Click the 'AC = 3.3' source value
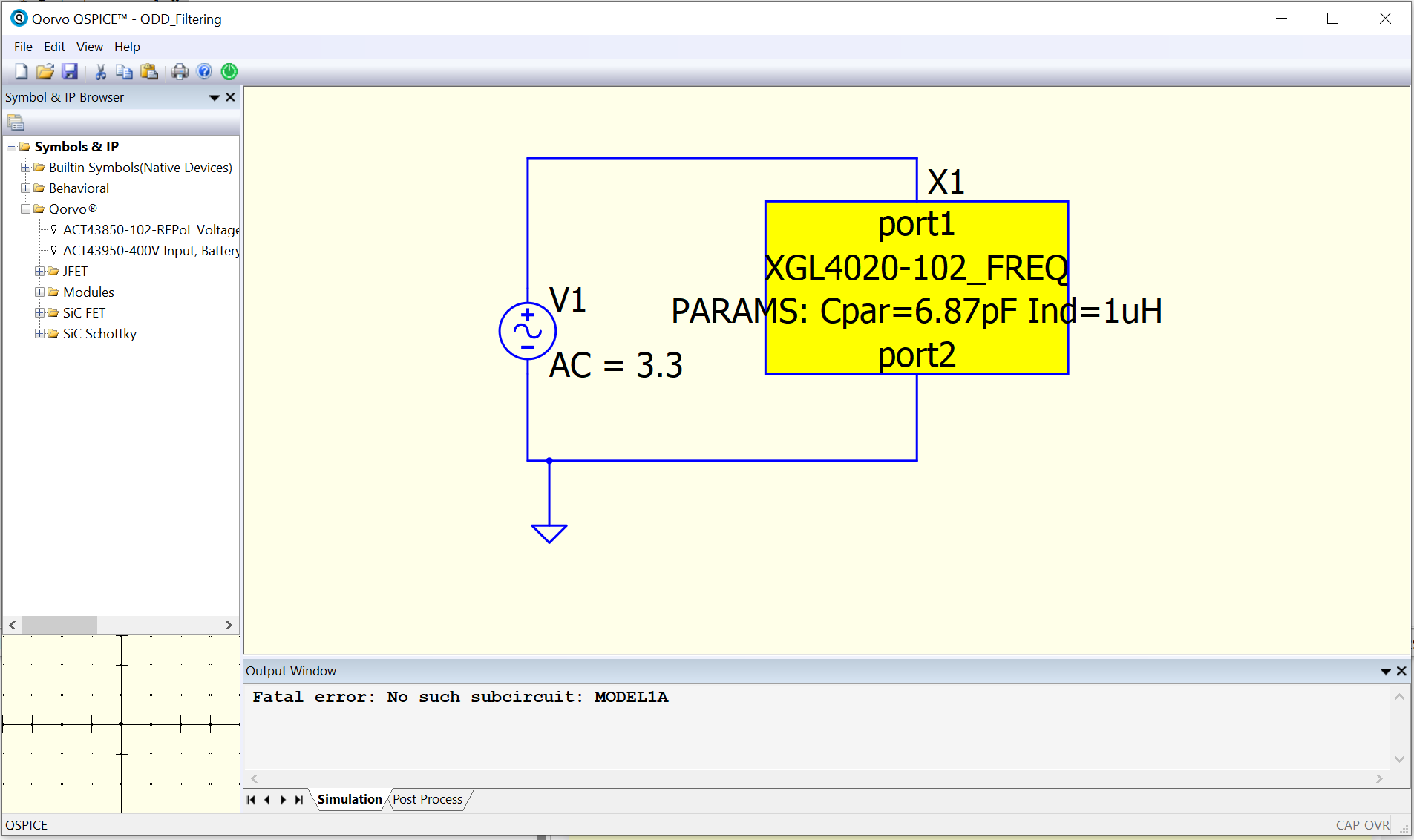 [615, 365]
